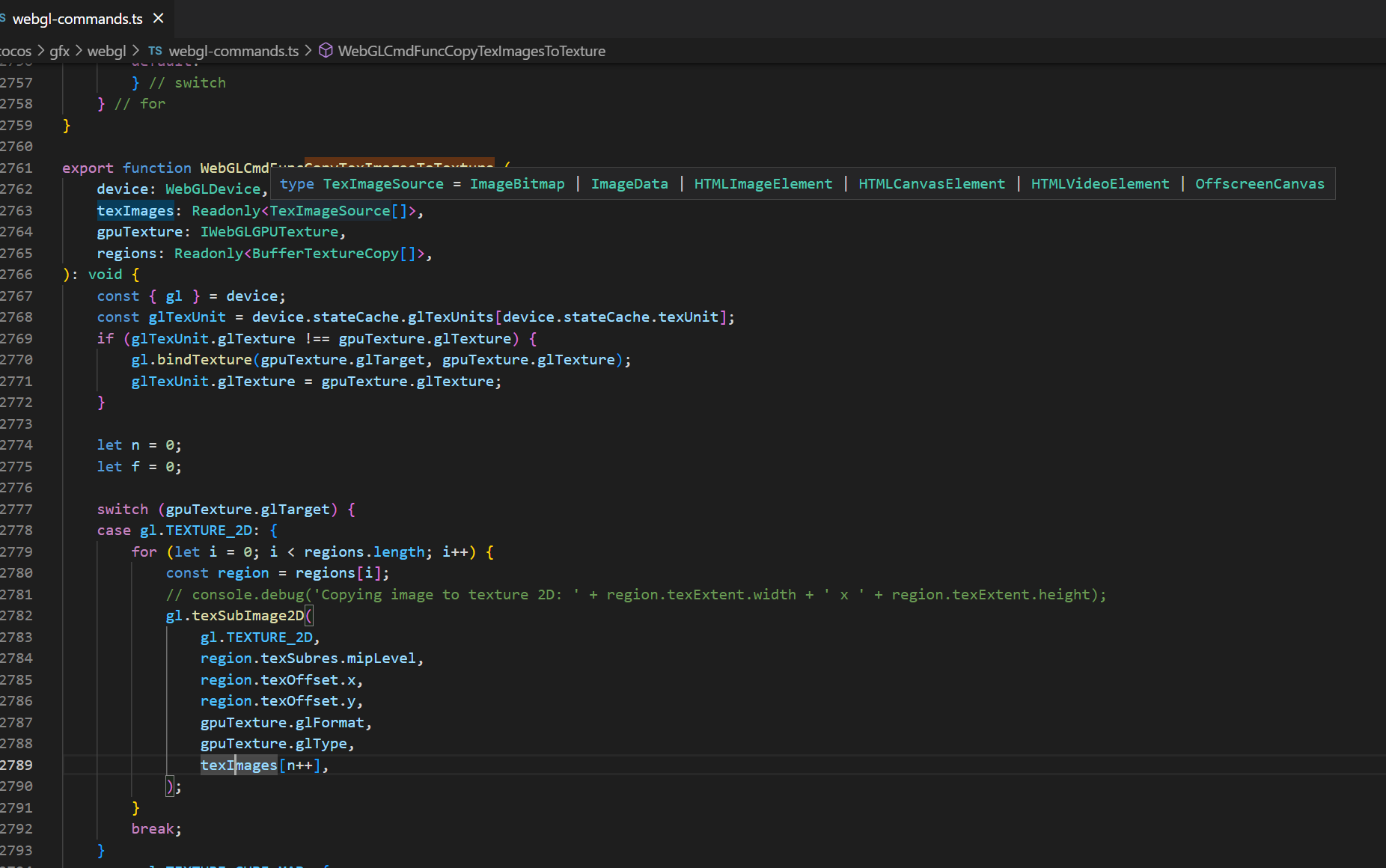Click the device parameter on line 2762
Screen dimensions: 1386x868
point(123,189)
